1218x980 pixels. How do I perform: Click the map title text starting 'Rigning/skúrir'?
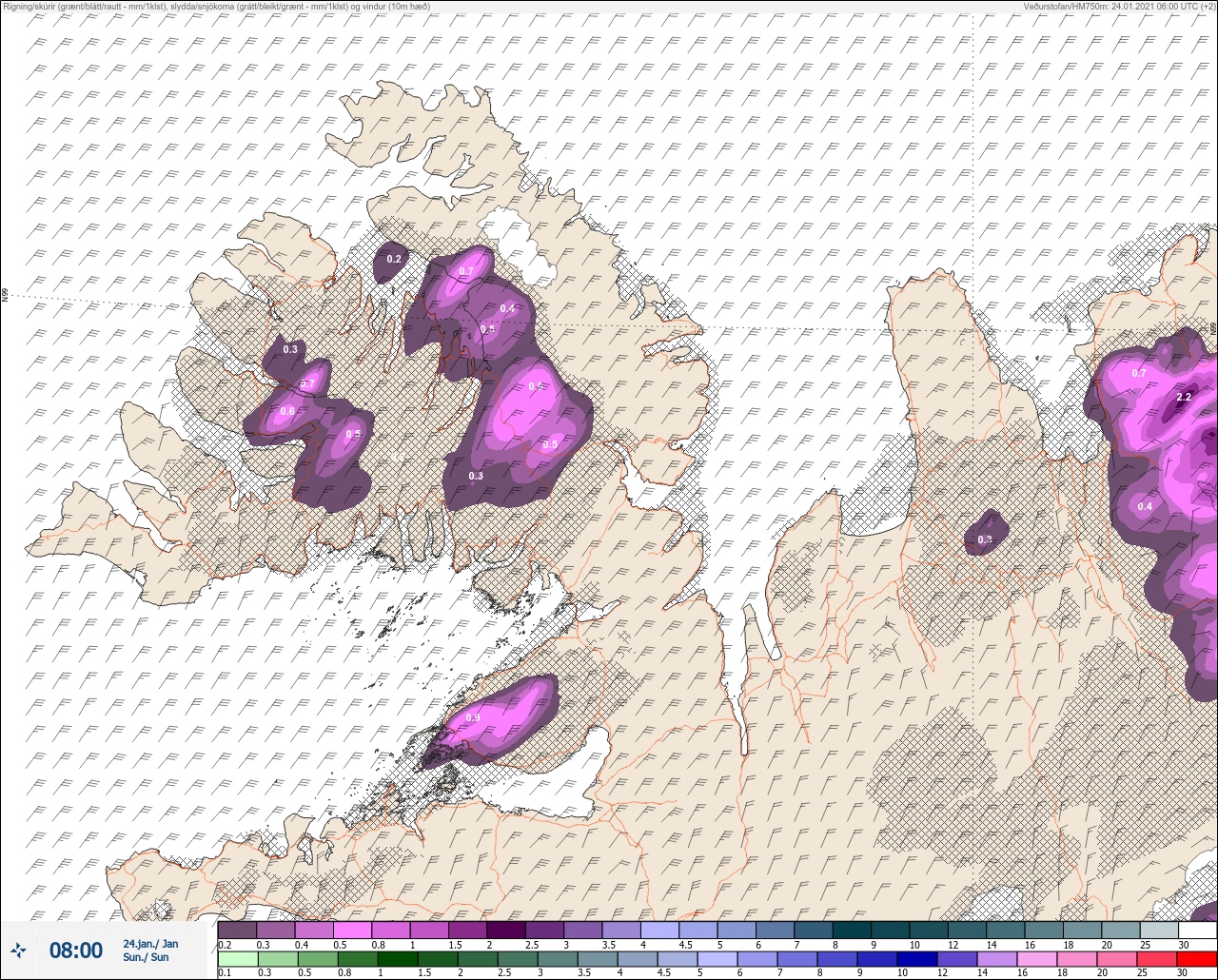[216, 6]
